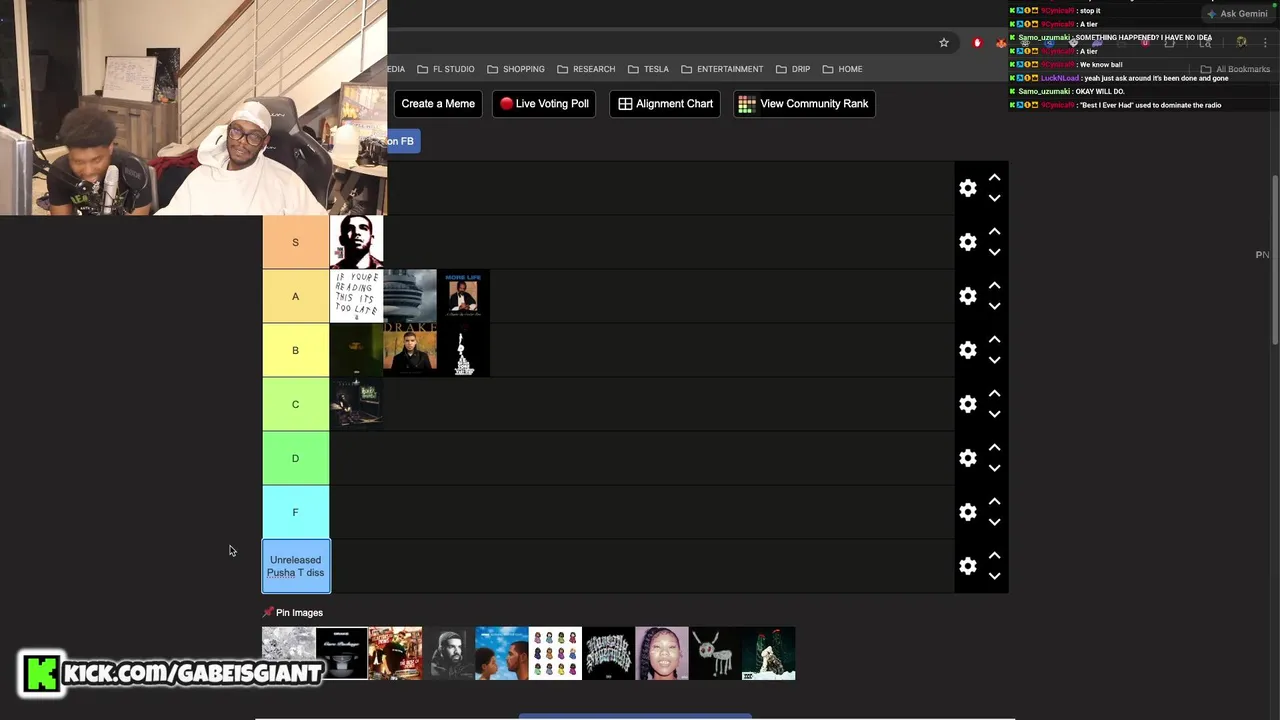Open settings gear for the C tier row
Viewport: 1280px width, 720px height.
967,404
